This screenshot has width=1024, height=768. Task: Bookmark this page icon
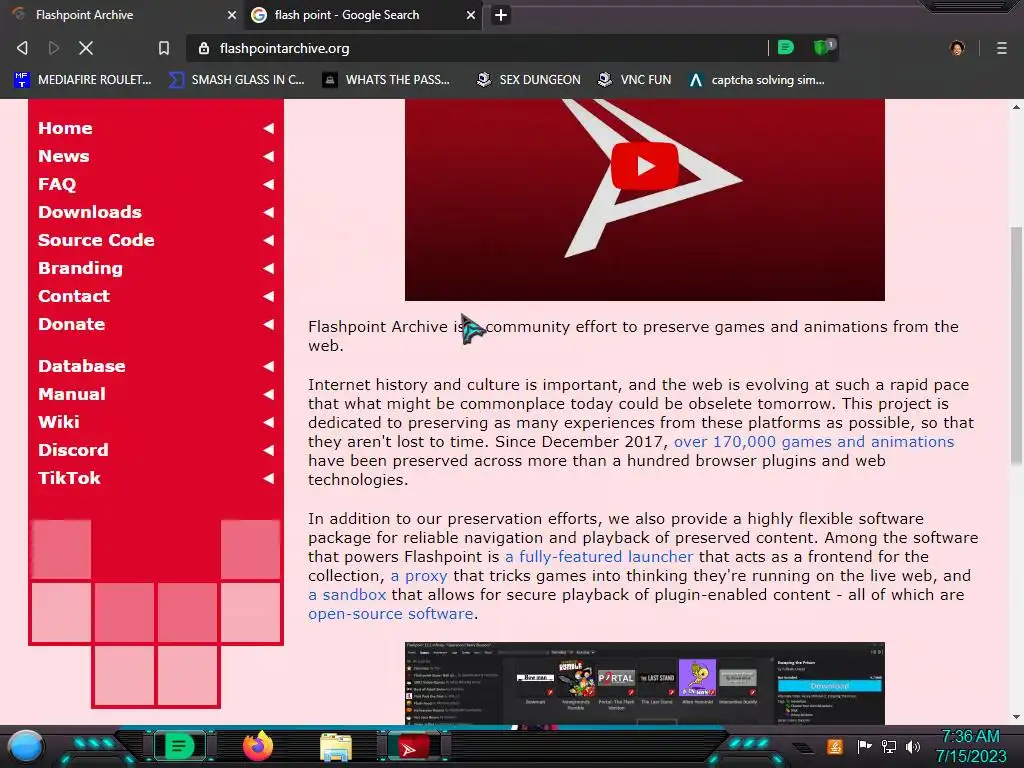pos(164,48)
